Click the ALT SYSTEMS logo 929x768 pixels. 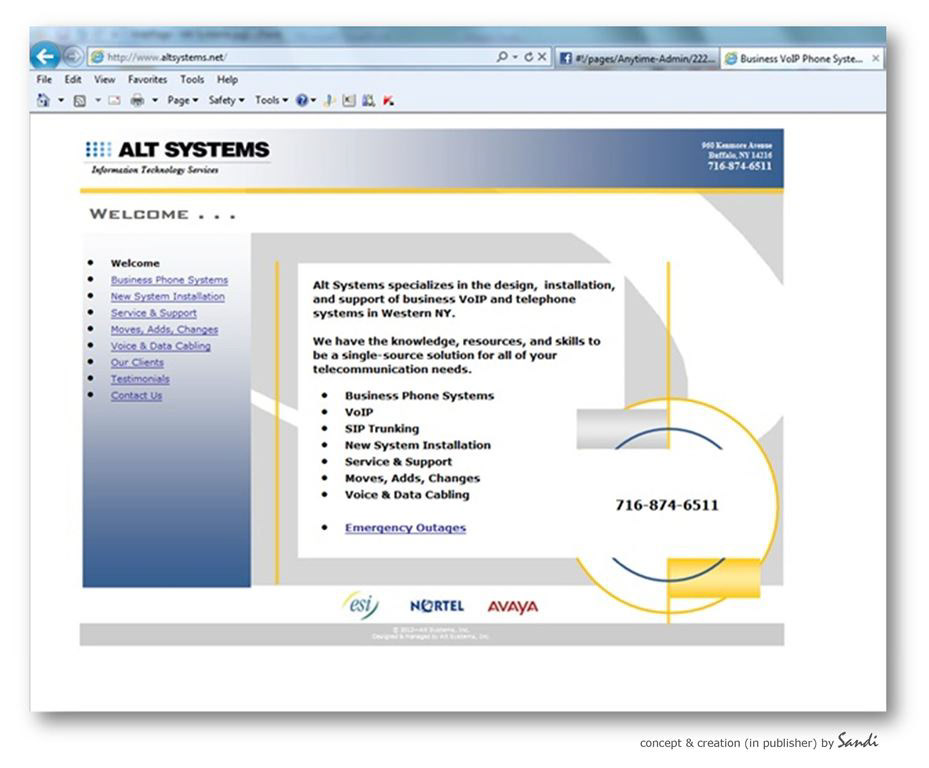click(x=178, y=150)
